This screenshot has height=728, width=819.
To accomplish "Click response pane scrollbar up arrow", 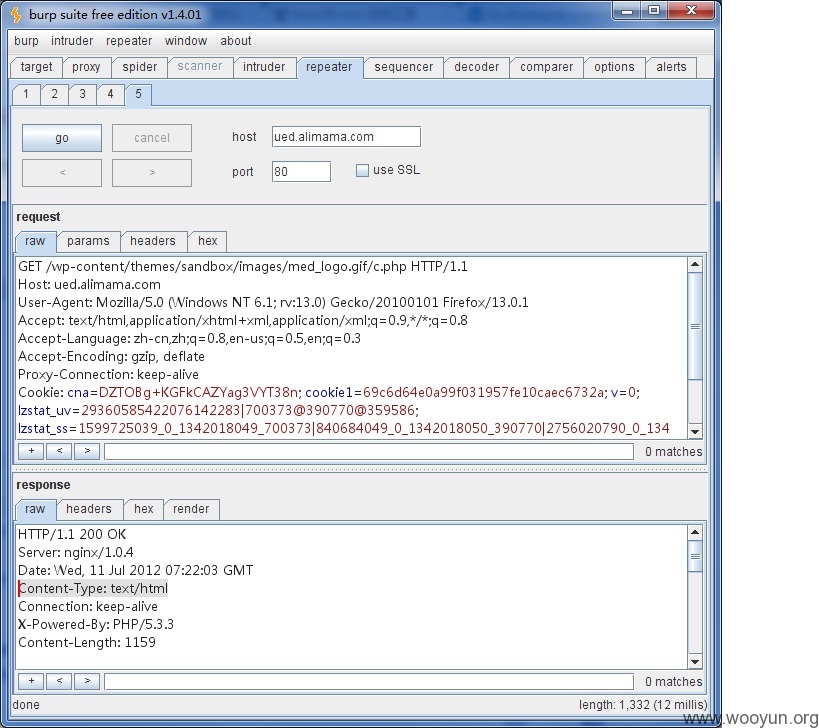I will [695, 533].
